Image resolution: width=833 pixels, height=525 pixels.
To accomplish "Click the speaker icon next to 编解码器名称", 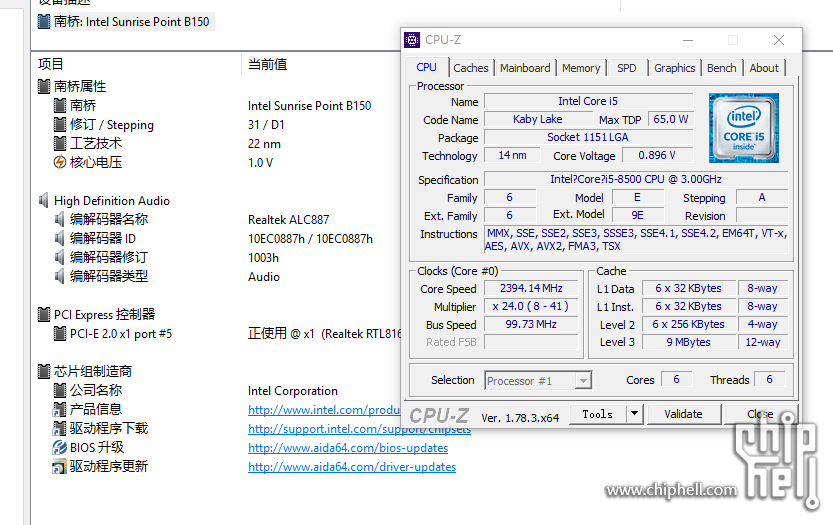I will click(x=60, y=219).
